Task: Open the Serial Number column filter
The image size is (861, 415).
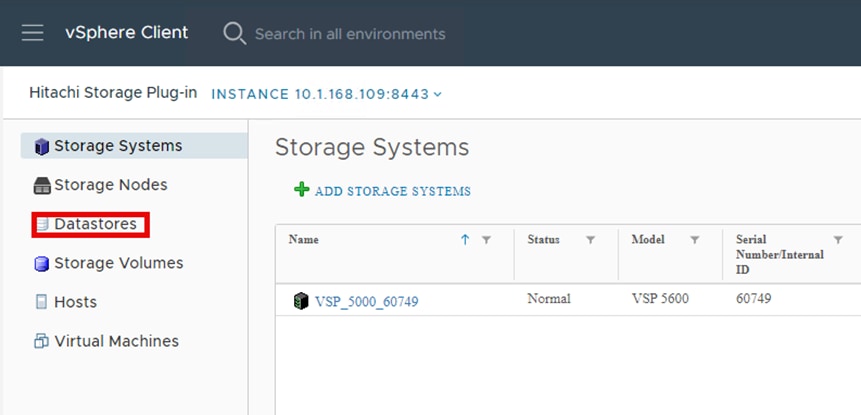Action: (x=838, y=240)
